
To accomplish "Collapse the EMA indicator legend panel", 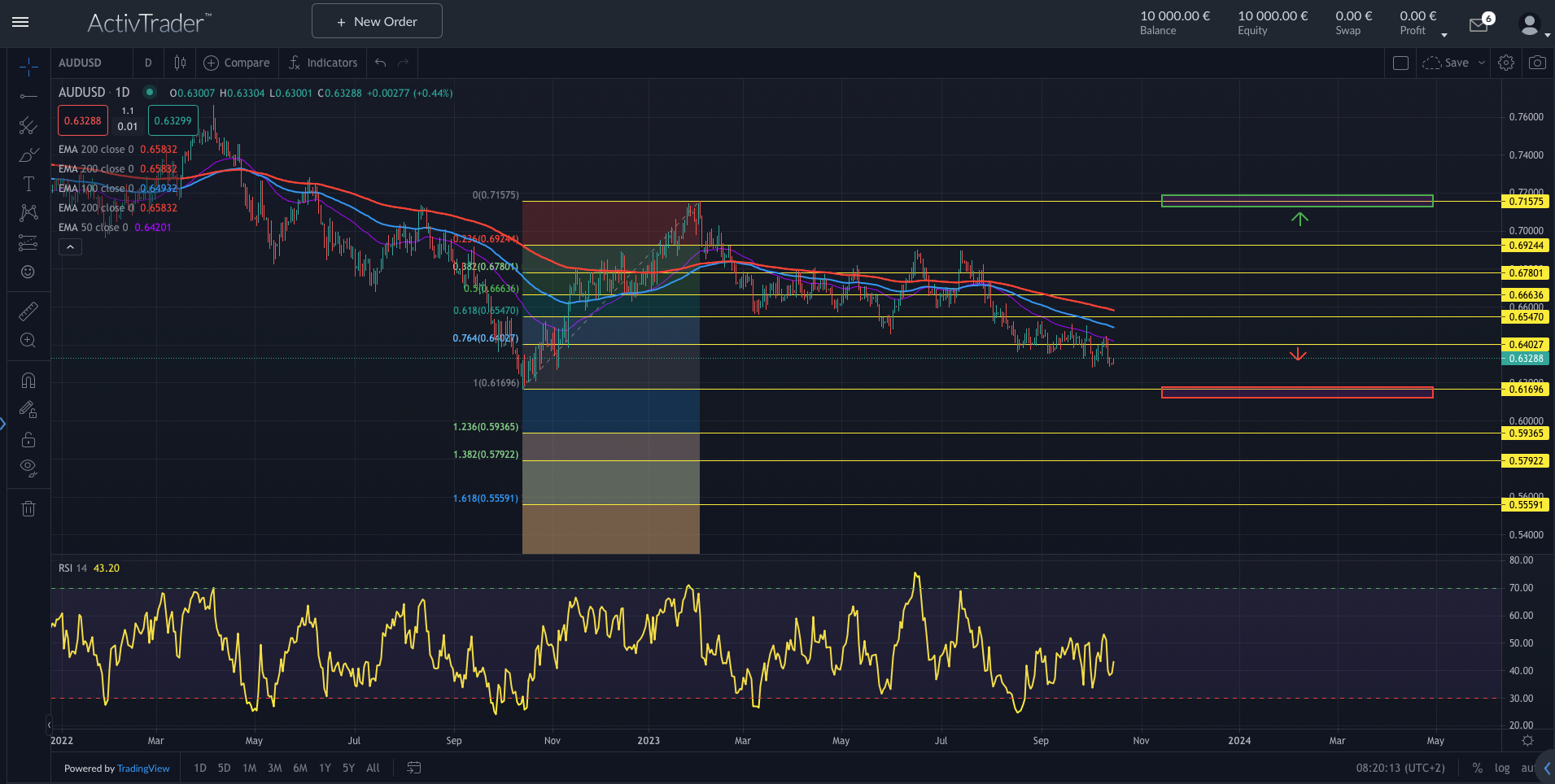I will pos(70,246).
